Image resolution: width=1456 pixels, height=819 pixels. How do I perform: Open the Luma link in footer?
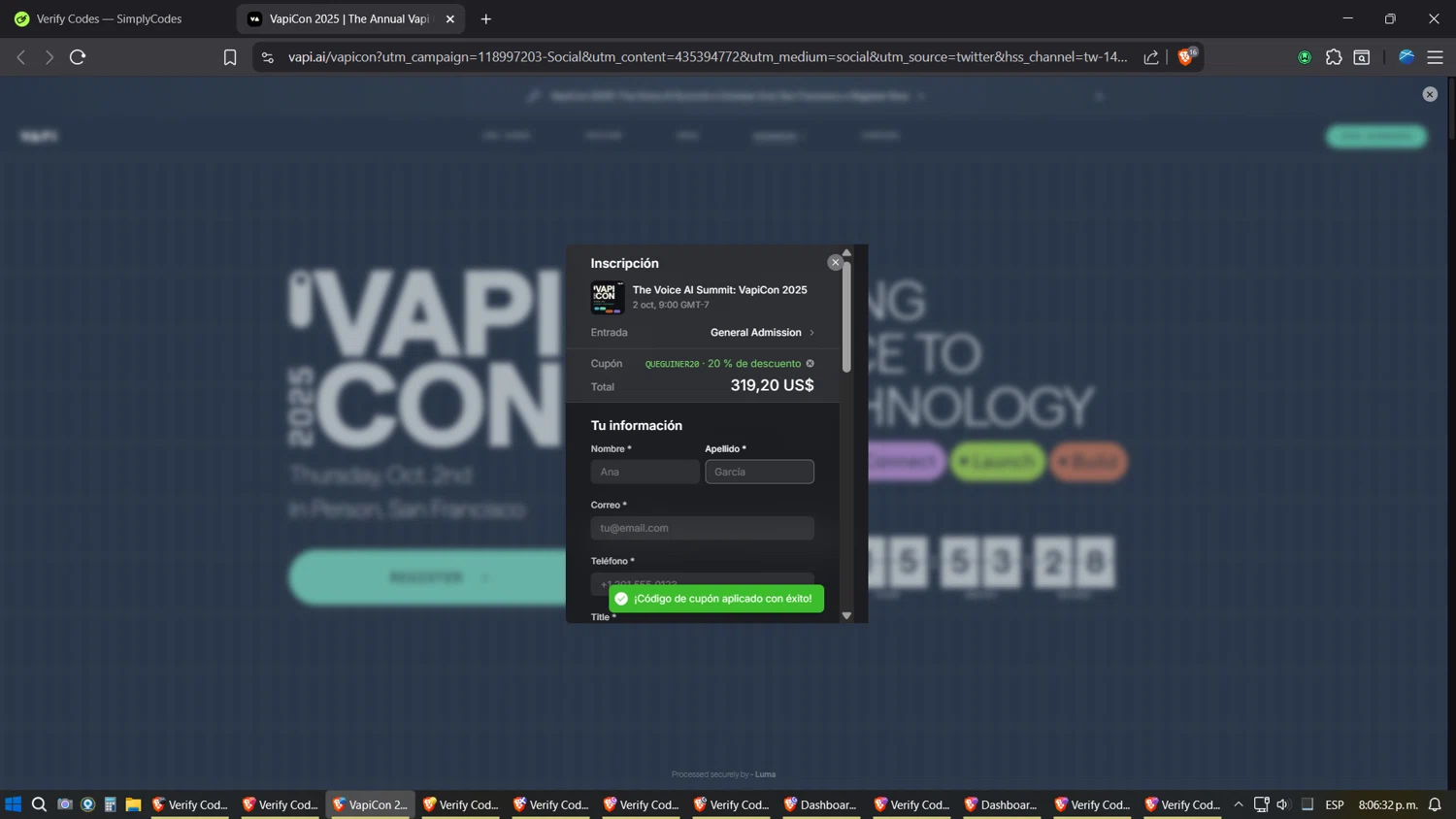(x=766, y=774)
